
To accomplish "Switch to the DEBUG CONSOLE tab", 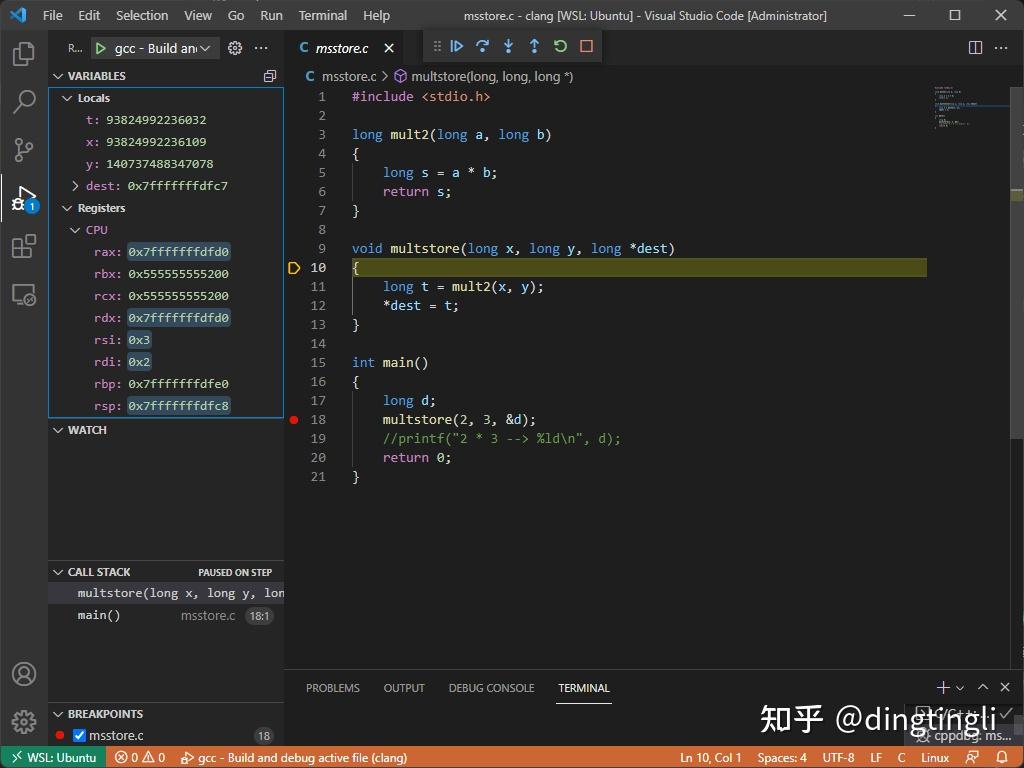I will point(491,688).
